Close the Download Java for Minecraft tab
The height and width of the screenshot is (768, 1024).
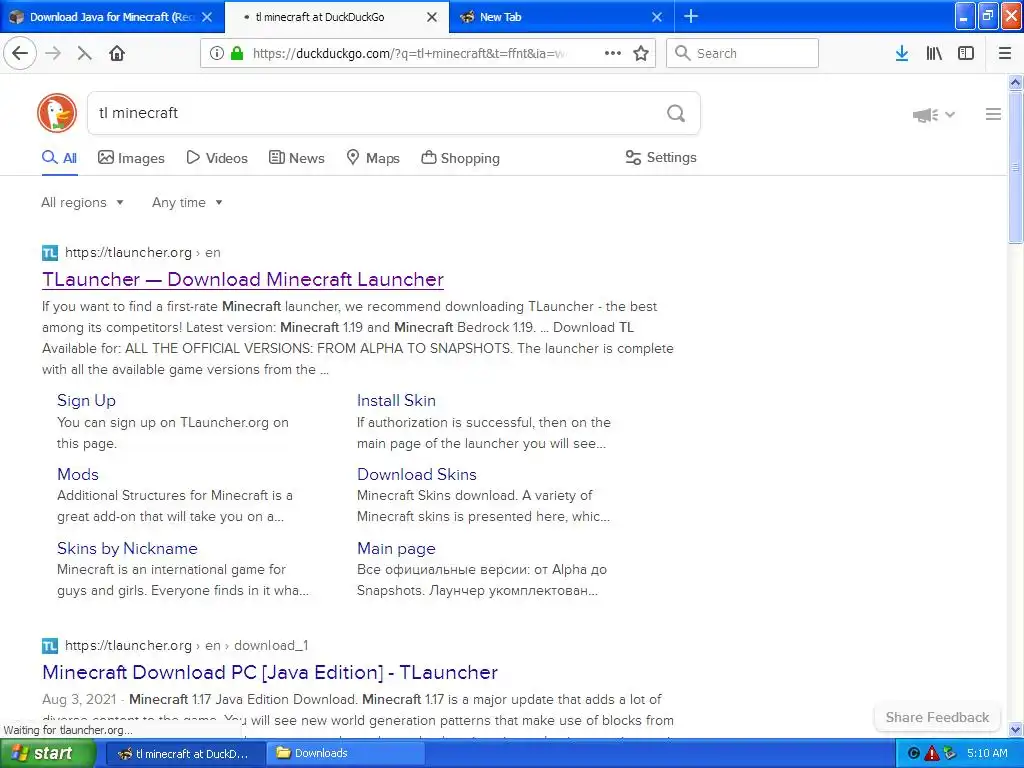coord(207,17)
